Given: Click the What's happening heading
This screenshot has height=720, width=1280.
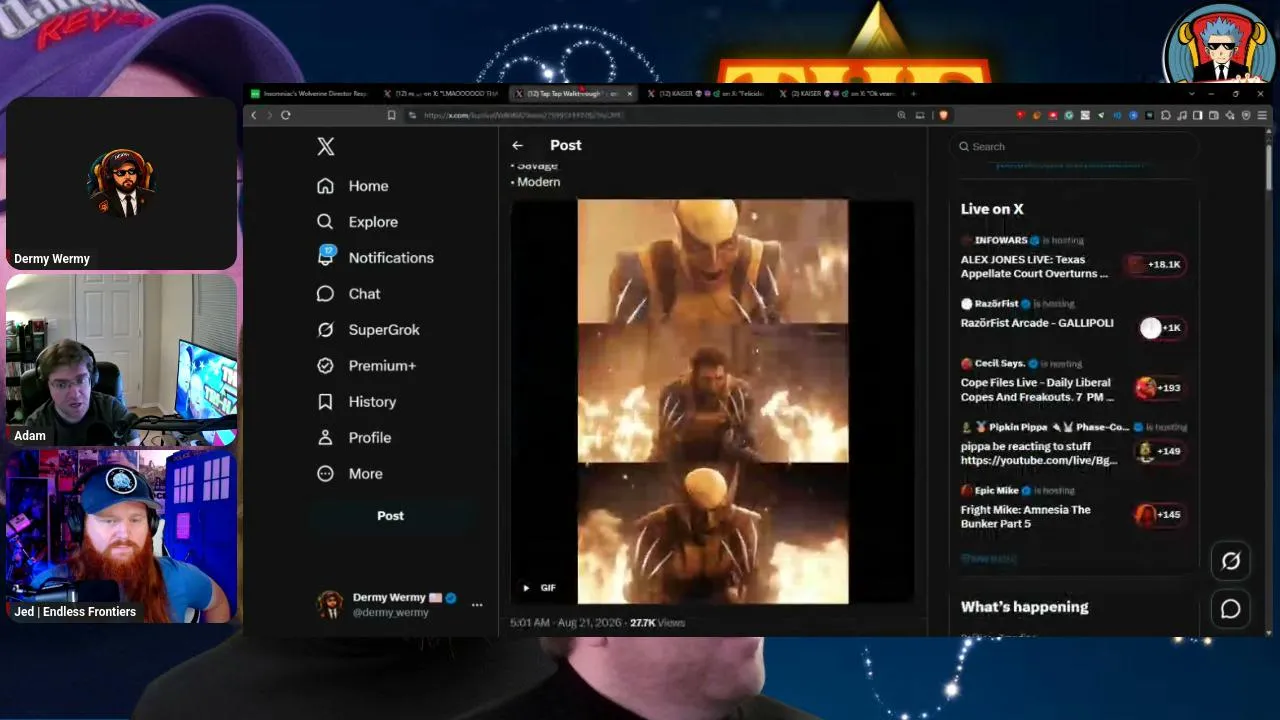Looking at the screenshot, I should click(x=1025, y=607).
